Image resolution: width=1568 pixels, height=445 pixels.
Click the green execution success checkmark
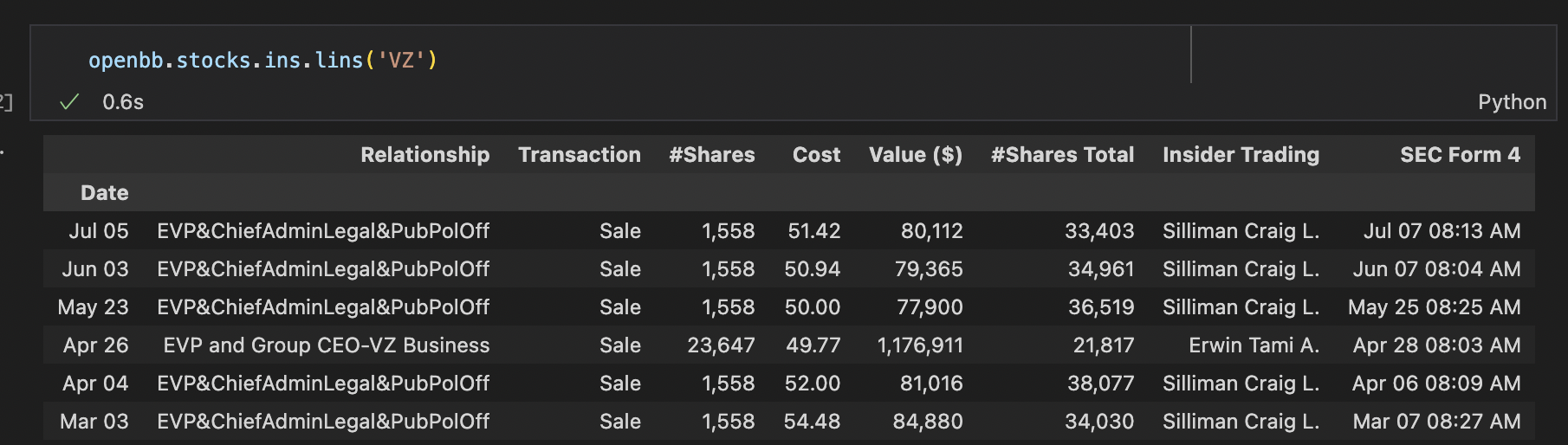point(69,102)
